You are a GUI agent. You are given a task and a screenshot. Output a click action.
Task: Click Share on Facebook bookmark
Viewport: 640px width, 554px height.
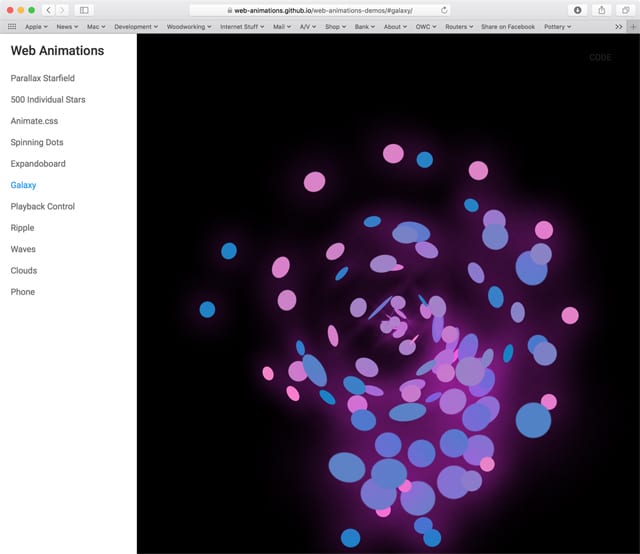[x=507, y=27]
